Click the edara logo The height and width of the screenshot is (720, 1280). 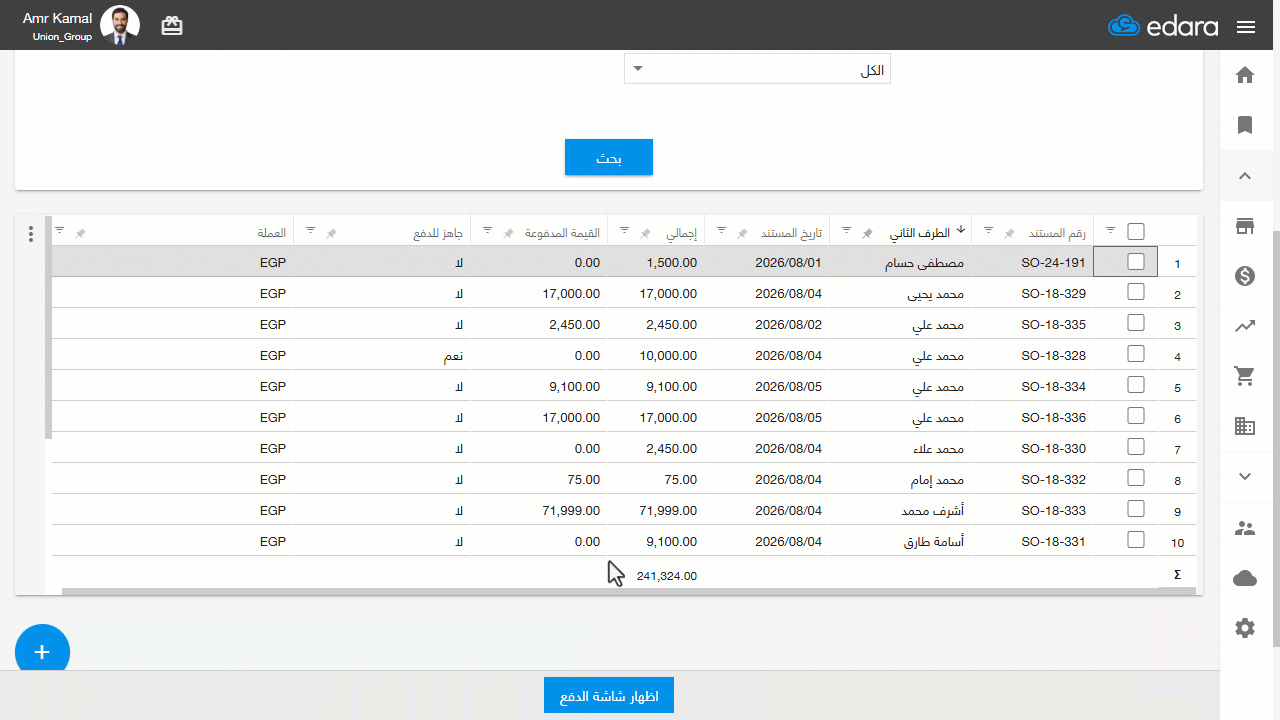click(x=1163, y=26)
